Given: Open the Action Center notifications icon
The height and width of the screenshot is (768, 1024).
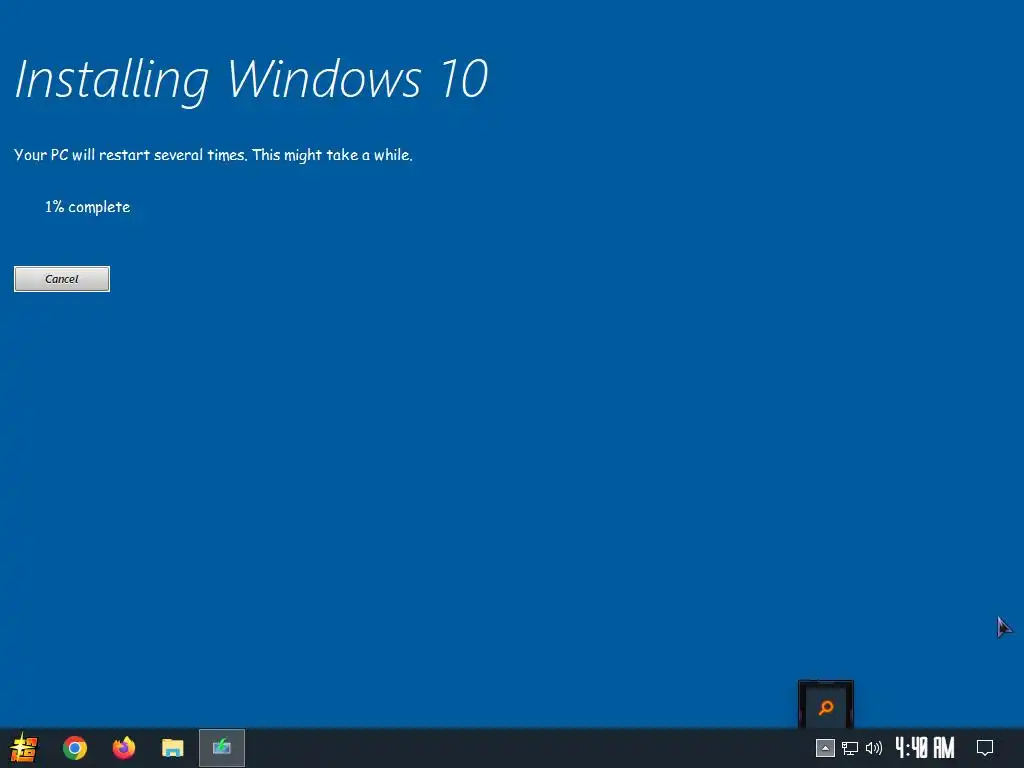Looking at the screenshot, I should click(985, 748).
